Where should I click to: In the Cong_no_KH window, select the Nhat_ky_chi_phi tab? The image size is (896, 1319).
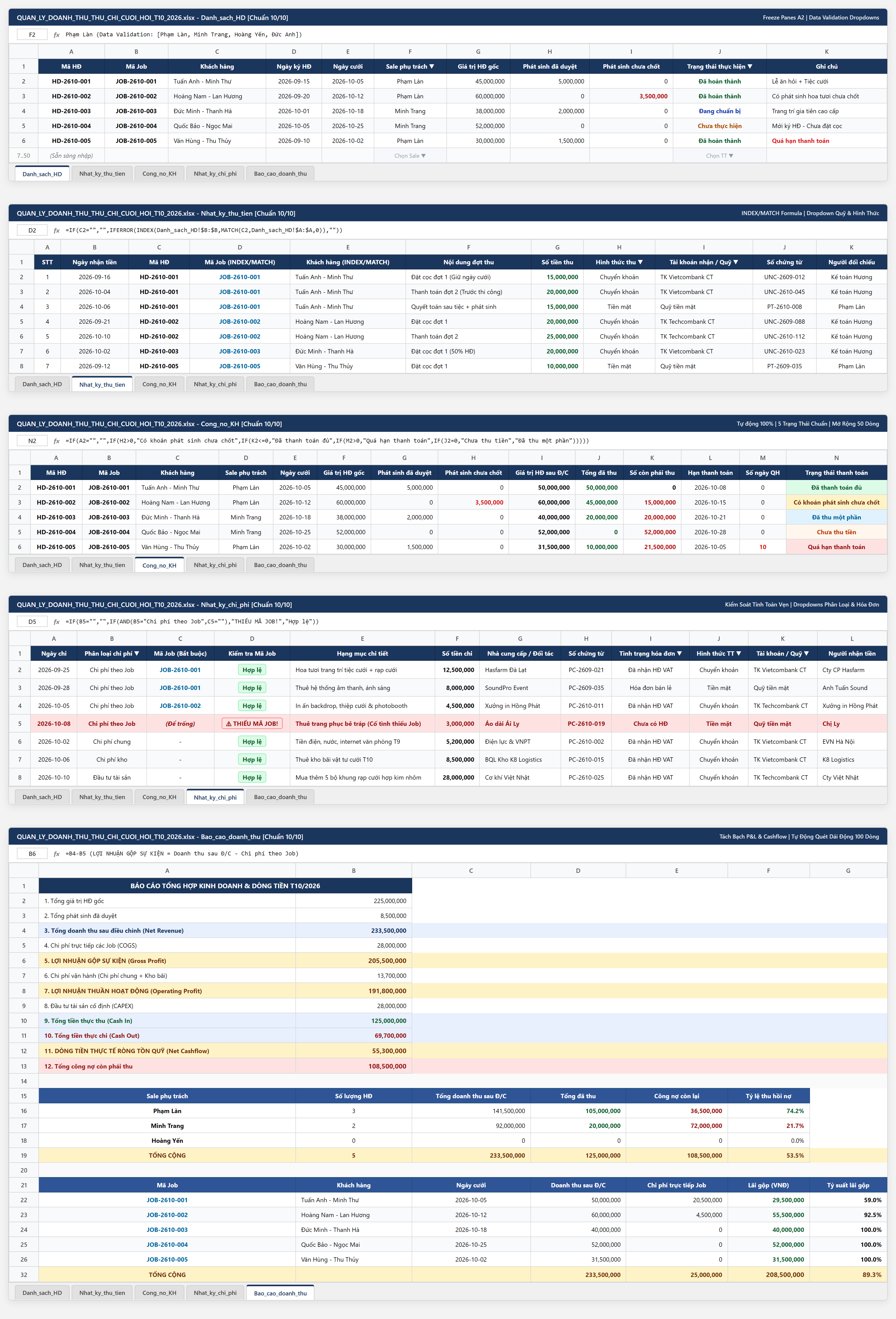pos(215,565)
